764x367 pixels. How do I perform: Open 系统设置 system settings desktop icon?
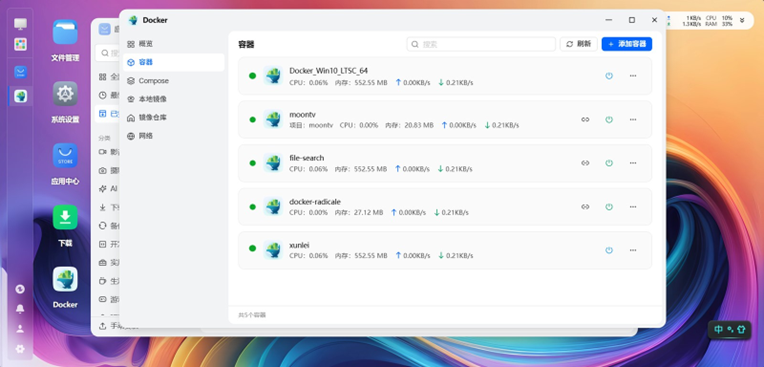click(x=65, y=94)
